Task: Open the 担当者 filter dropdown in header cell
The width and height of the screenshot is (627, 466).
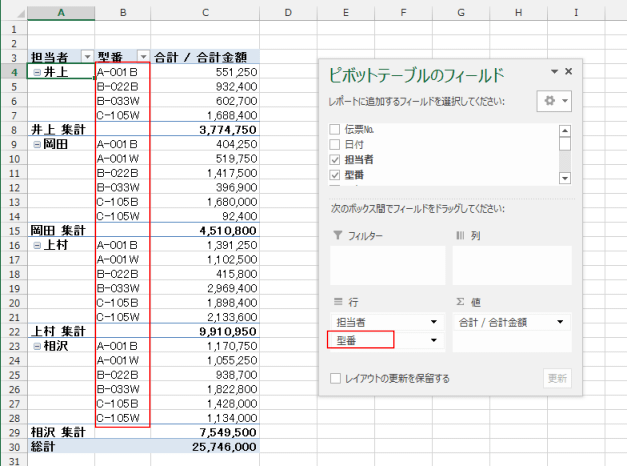Action: click(87, 57)
